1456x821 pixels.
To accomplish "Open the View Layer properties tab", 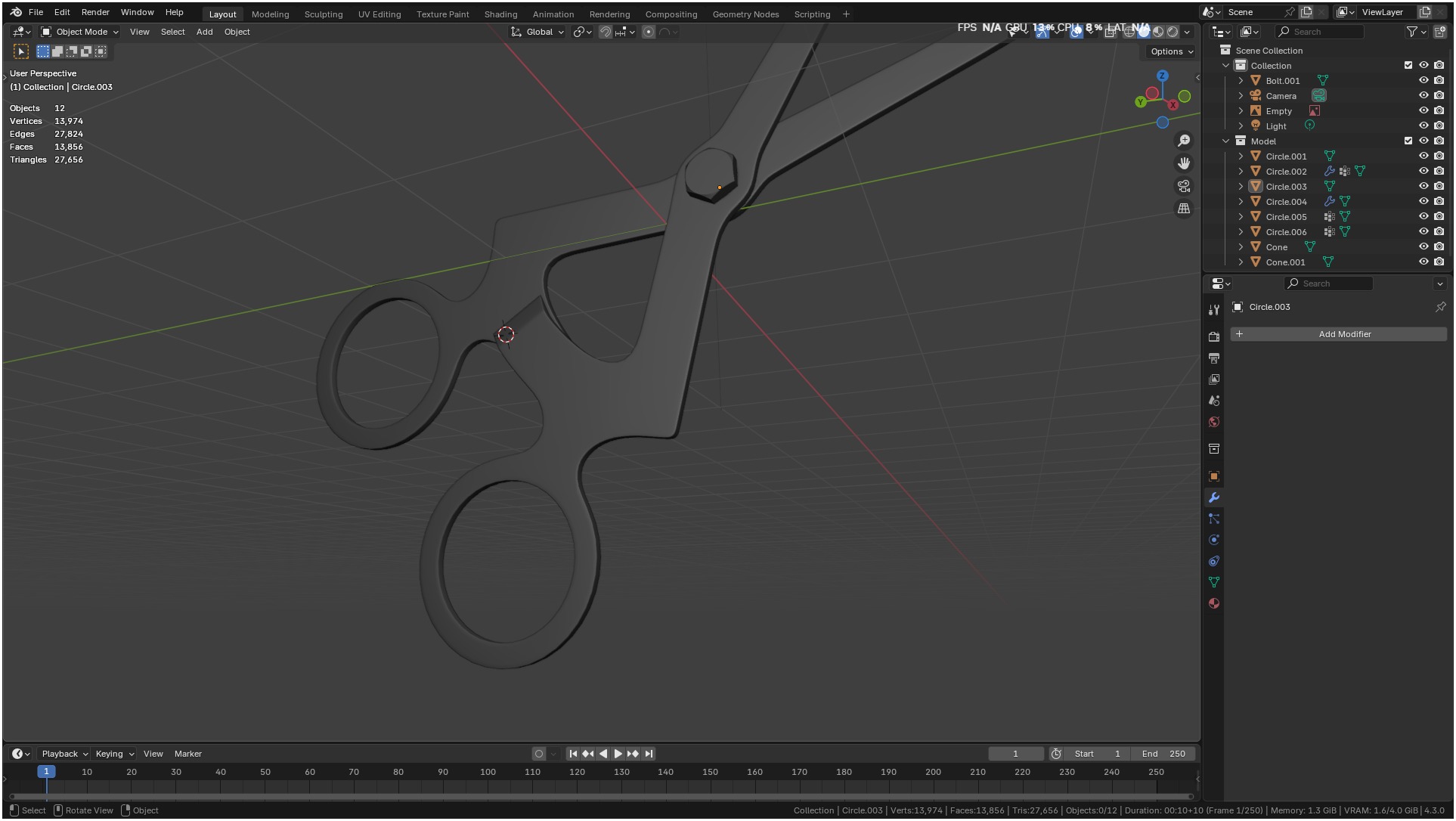I will (x=1214, y=379).
